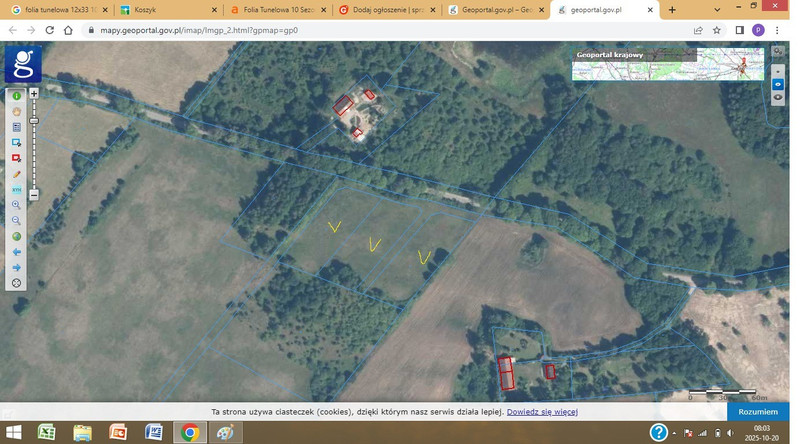The height and width of the screenshot is (444, 800).
Task: Toggle the blue eye visibility button
Action: pyautogui.click(x=778, y=85)
